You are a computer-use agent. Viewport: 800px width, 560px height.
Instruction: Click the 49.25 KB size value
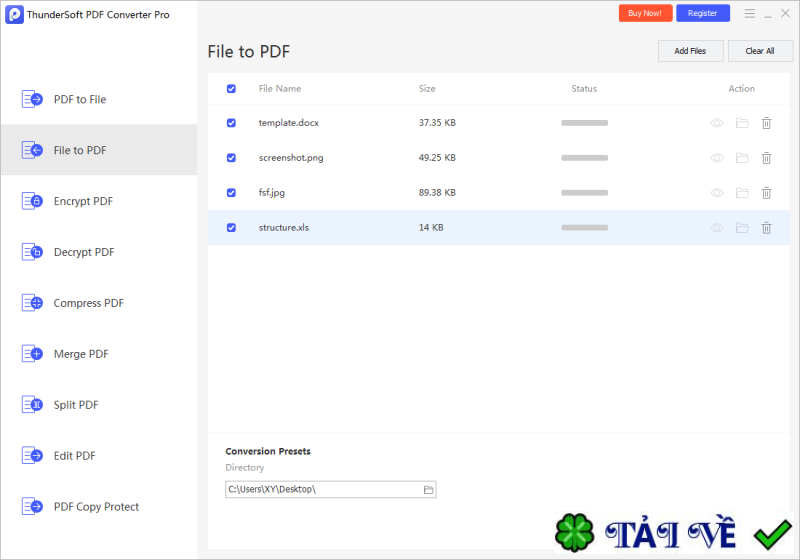437,158
